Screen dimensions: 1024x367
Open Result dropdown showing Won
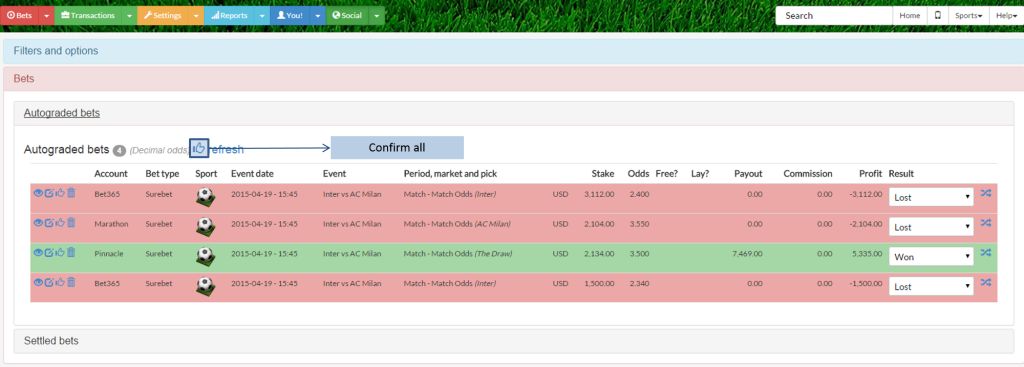coord(931,257)
